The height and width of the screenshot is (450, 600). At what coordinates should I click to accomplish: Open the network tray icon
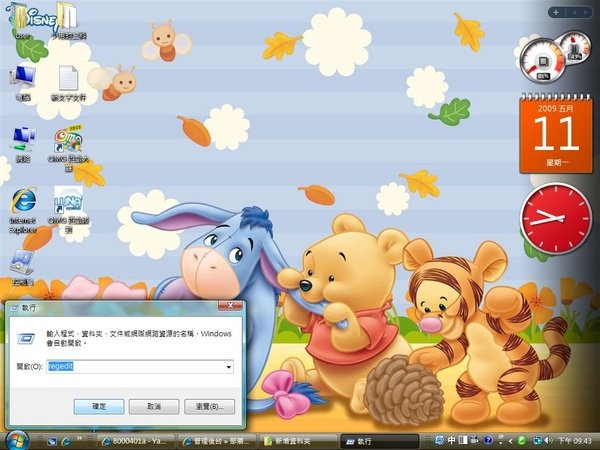(539, 440)
